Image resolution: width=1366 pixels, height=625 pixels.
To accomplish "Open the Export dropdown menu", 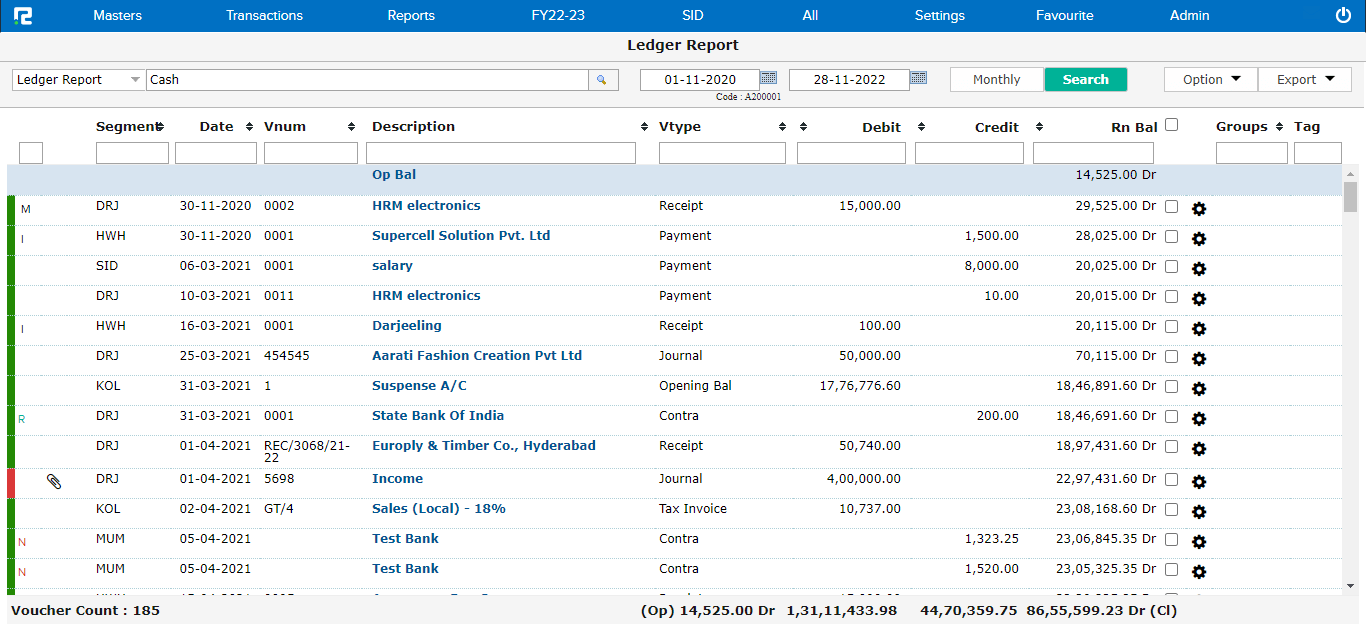I will (1305, 80).
